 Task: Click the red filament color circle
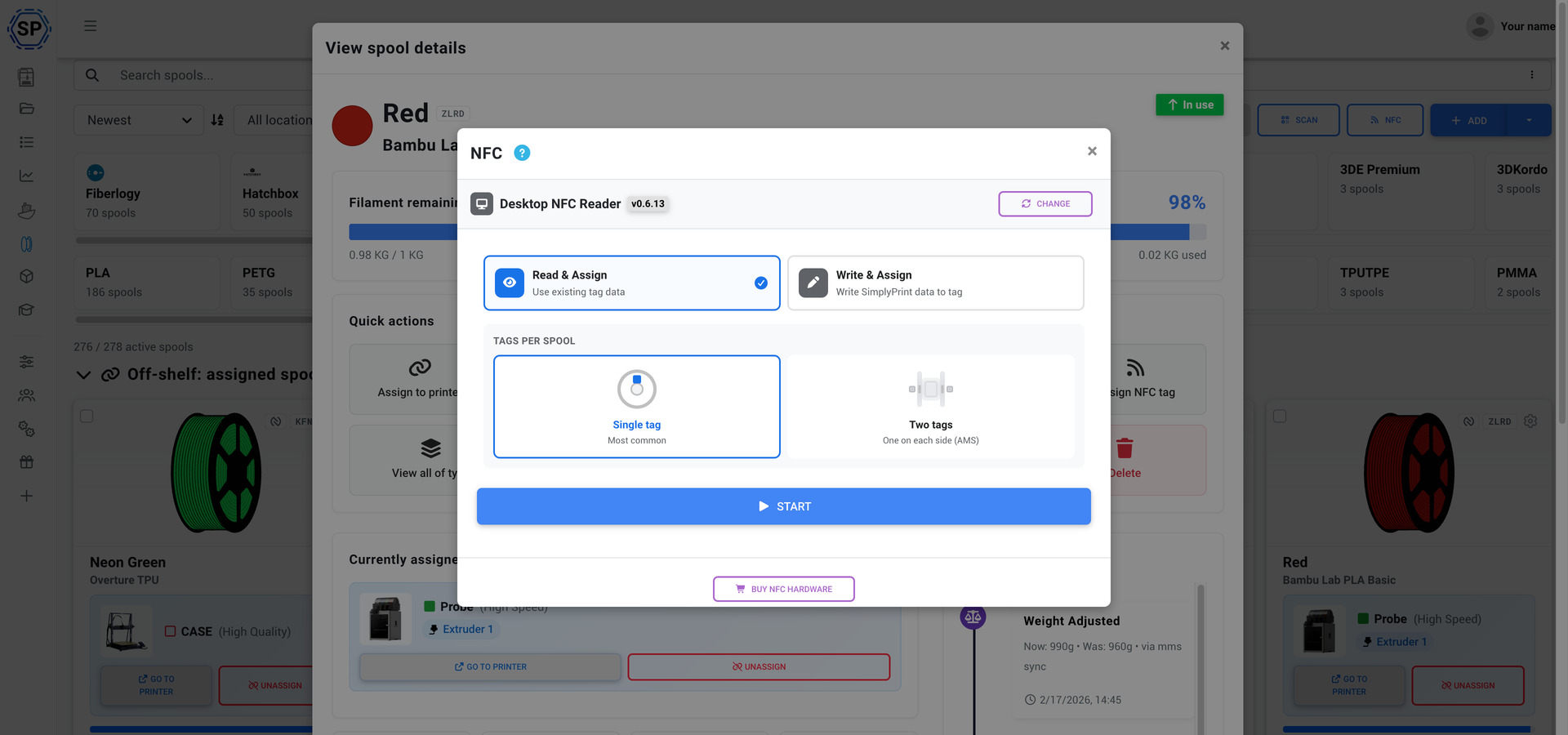click(x=352, y=125)
